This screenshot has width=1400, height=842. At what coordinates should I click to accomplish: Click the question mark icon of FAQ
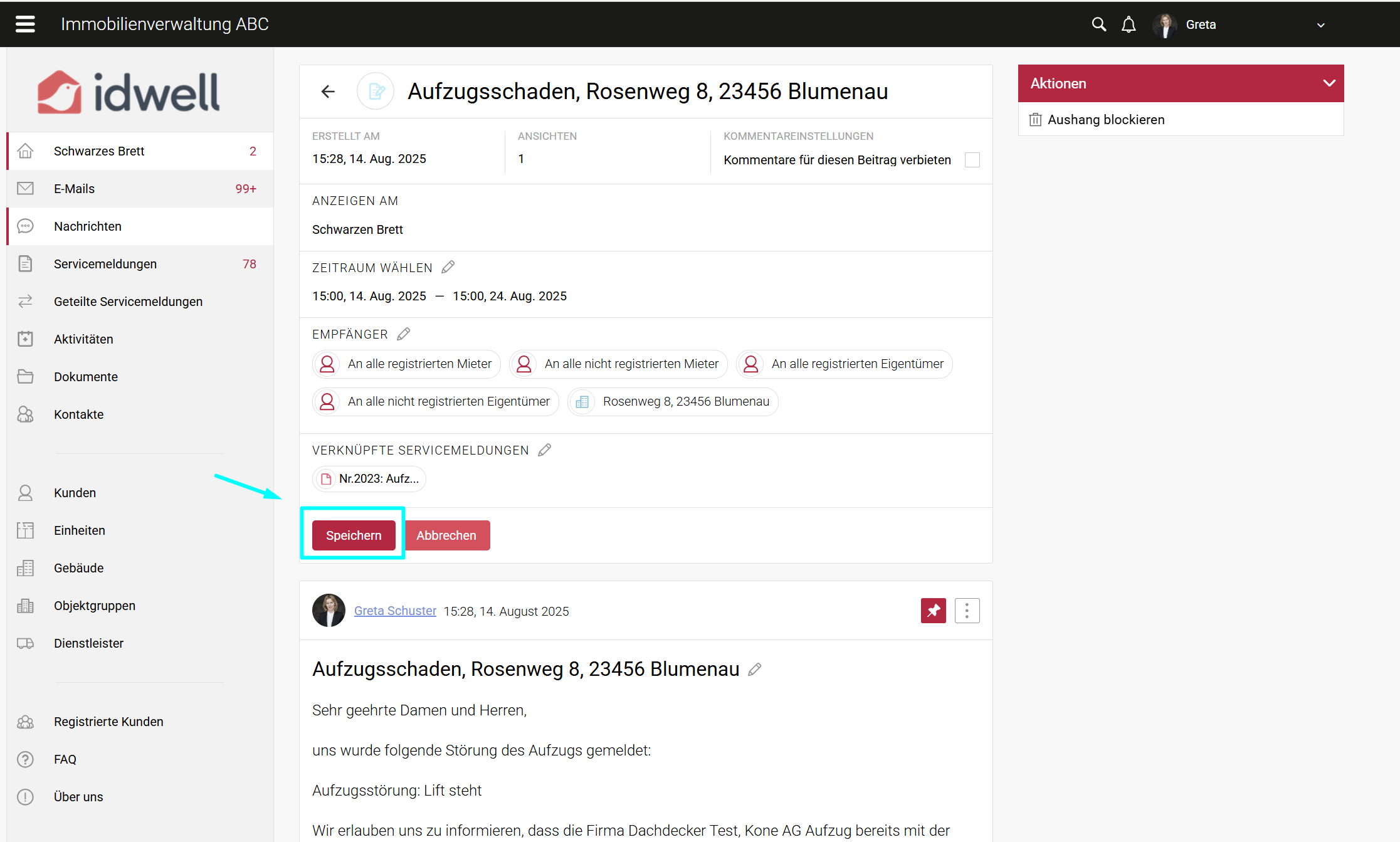click(25, 759)
